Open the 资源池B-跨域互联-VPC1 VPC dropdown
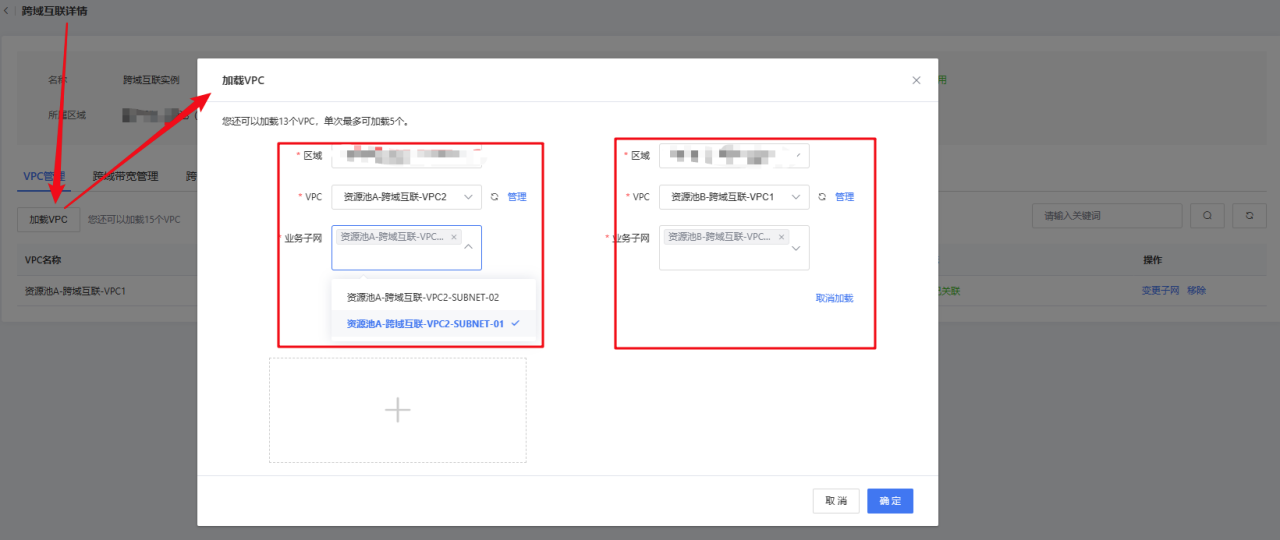 coord(734,197)
